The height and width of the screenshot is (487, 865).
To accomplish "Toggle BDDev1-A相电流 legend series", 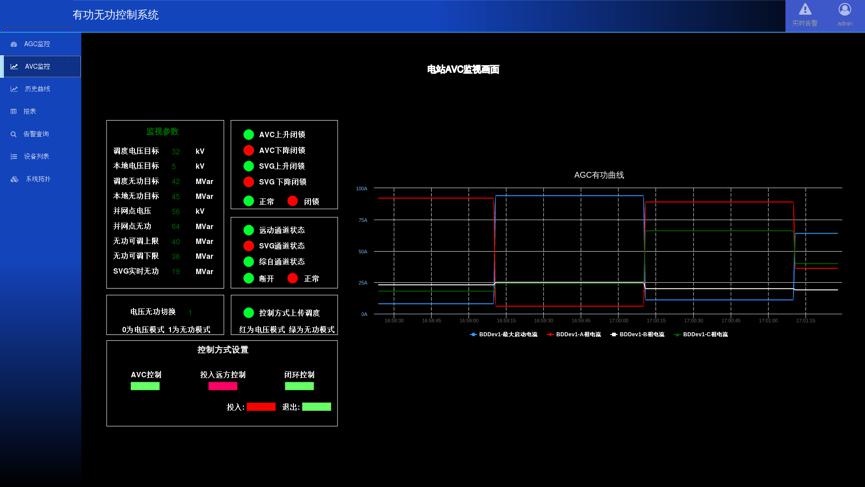I will (573, 334).
